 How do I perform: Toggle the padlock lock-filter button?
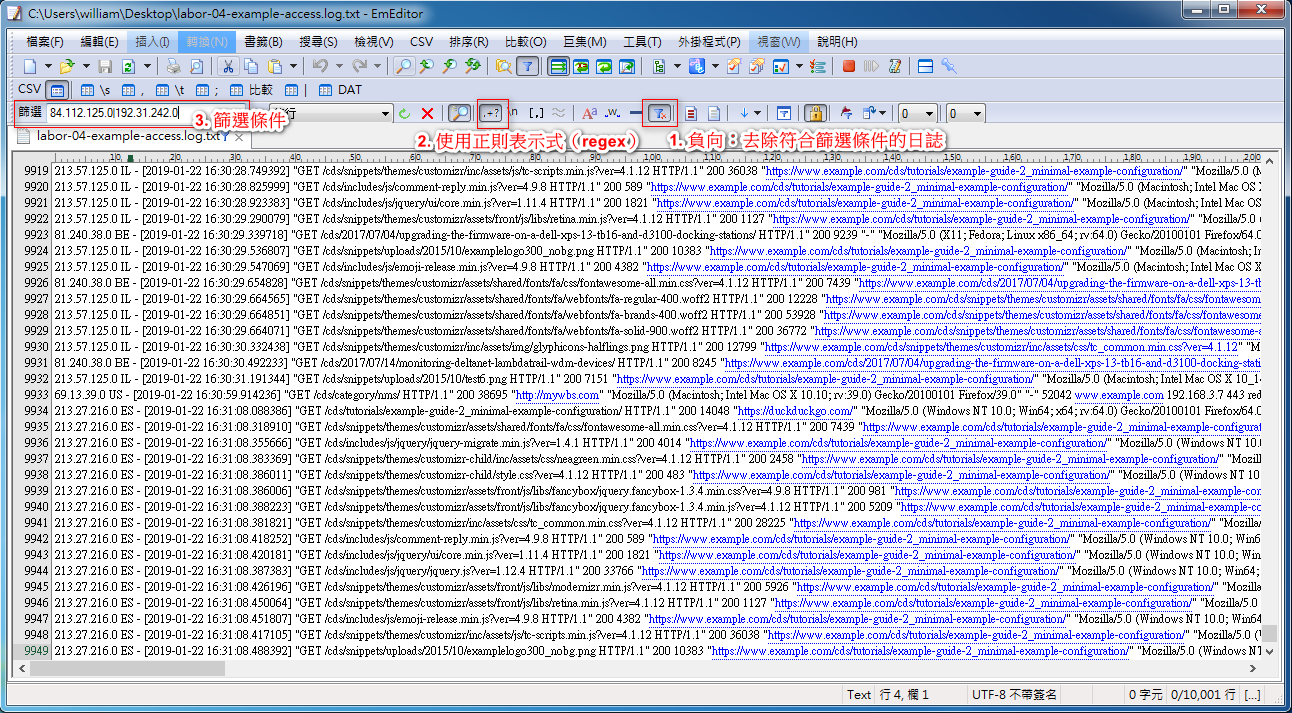coord(815,114)
